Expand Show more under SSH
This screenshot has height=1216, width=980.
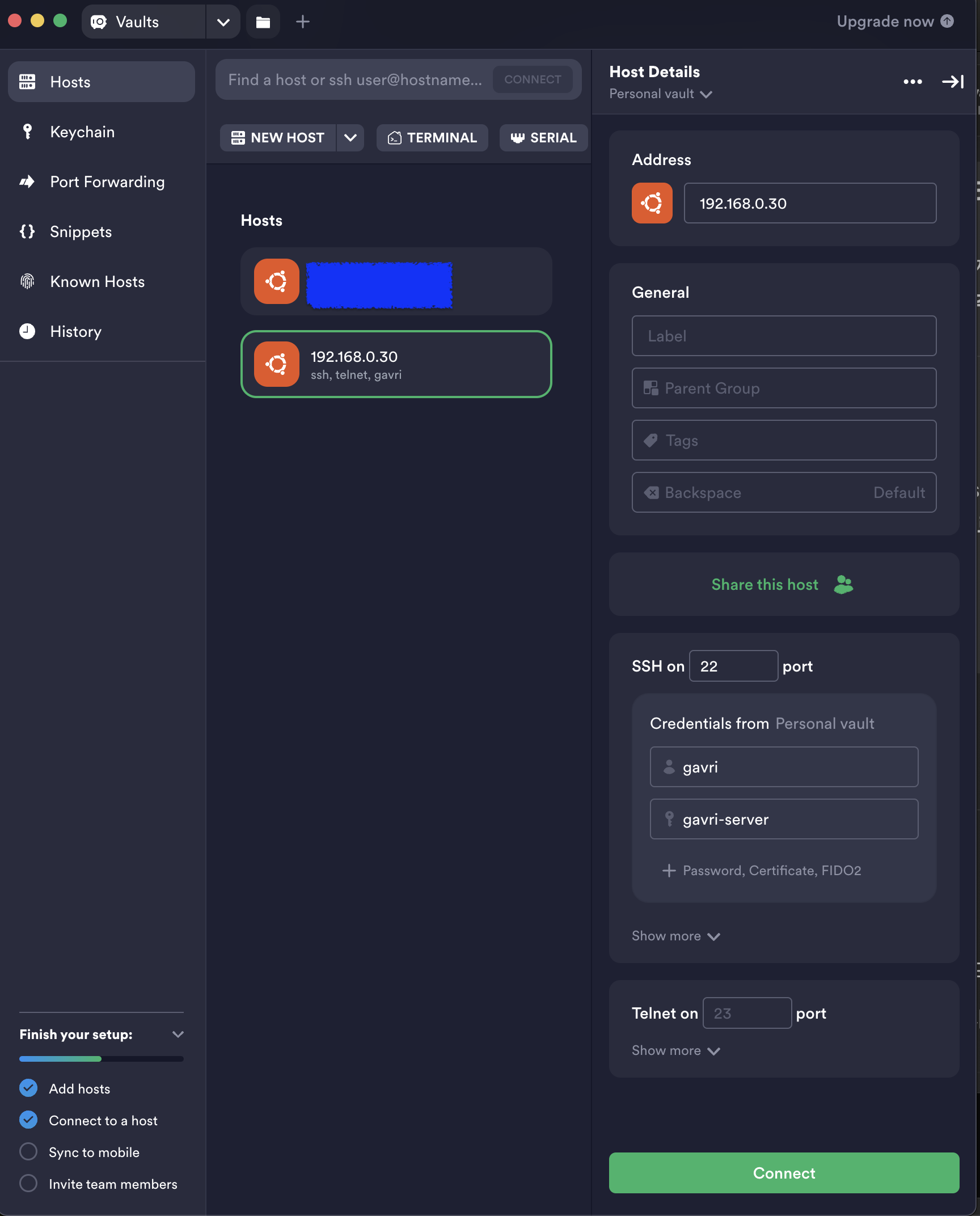click(x=676, y=936)
